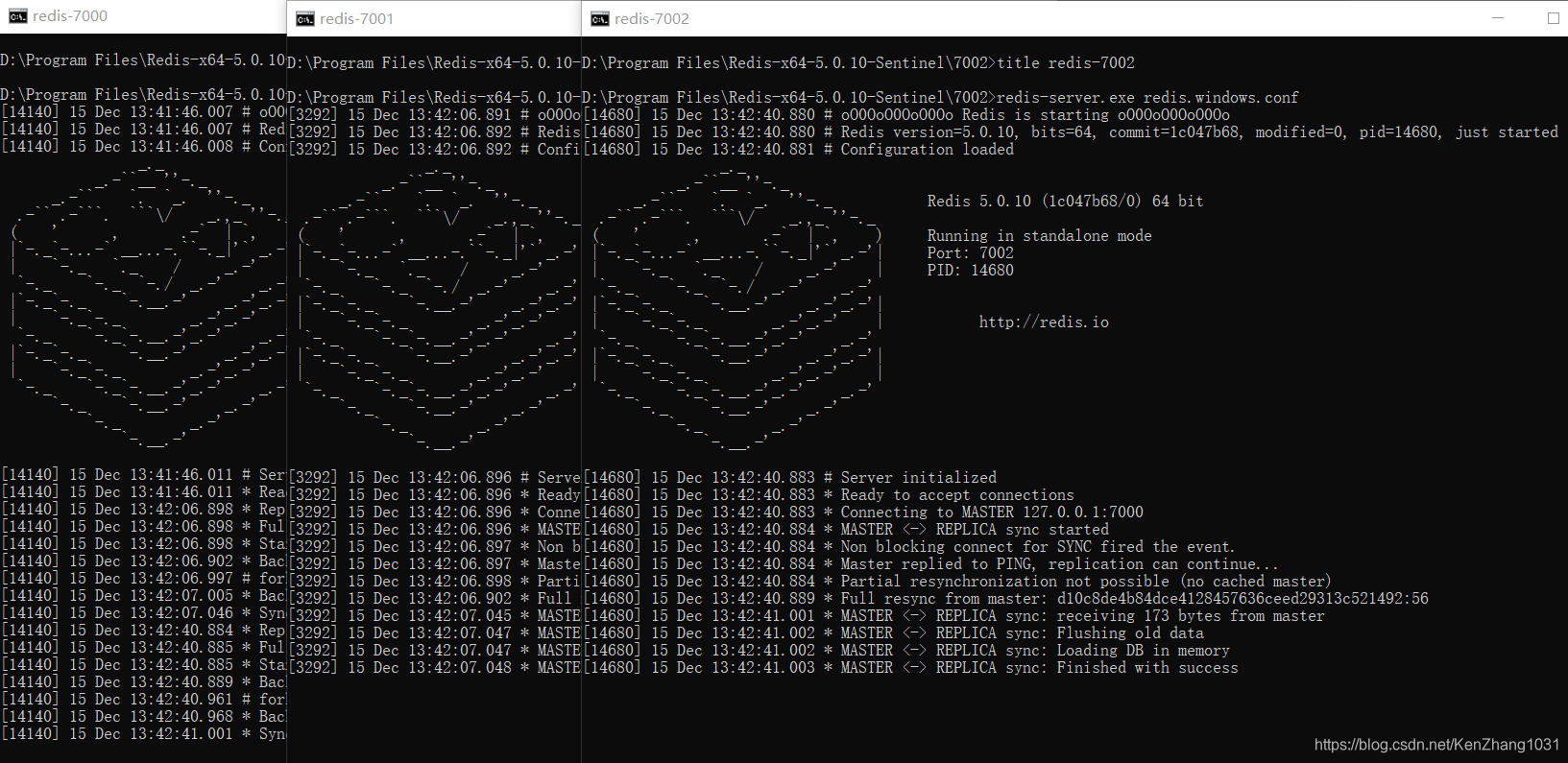Click 'Running in standalone mode' text
Screen dimensions: 1568x763
(1039, 236)
